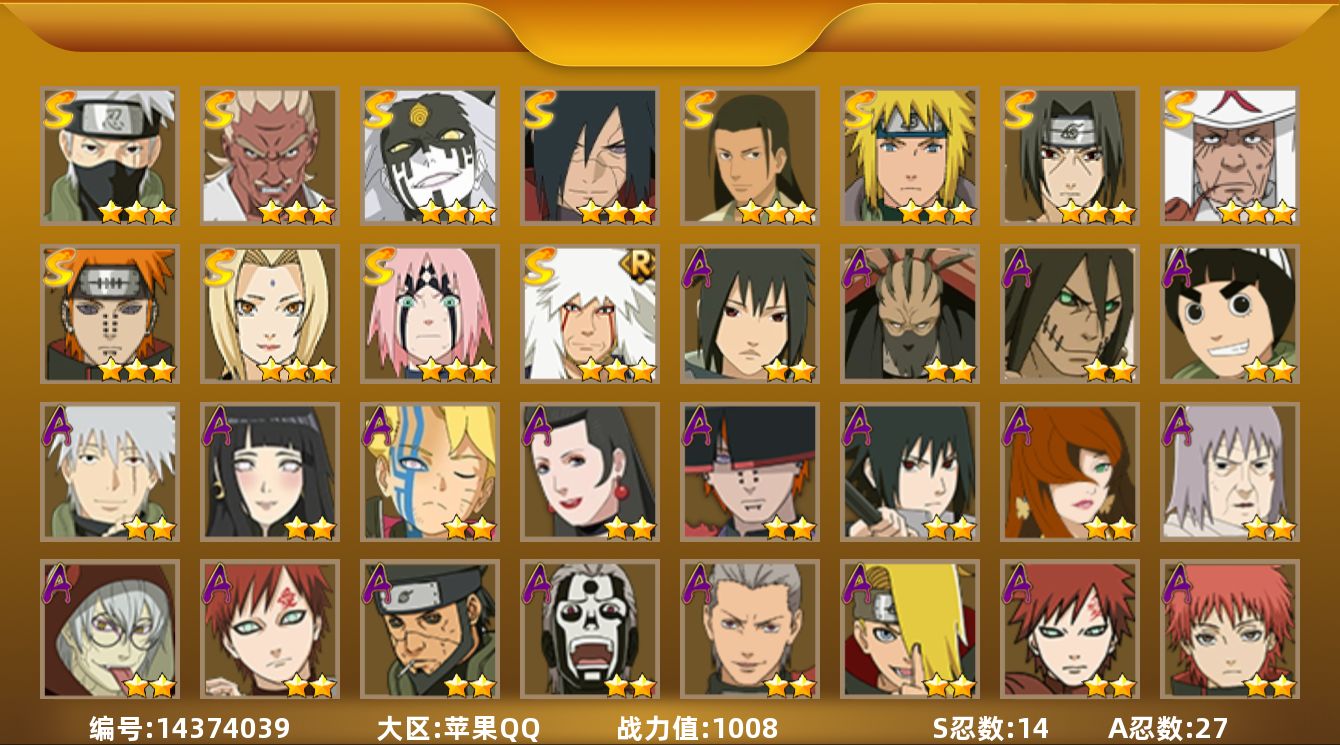Select the skull-faced Hidan A-rank portrait

tap(589, 629)
